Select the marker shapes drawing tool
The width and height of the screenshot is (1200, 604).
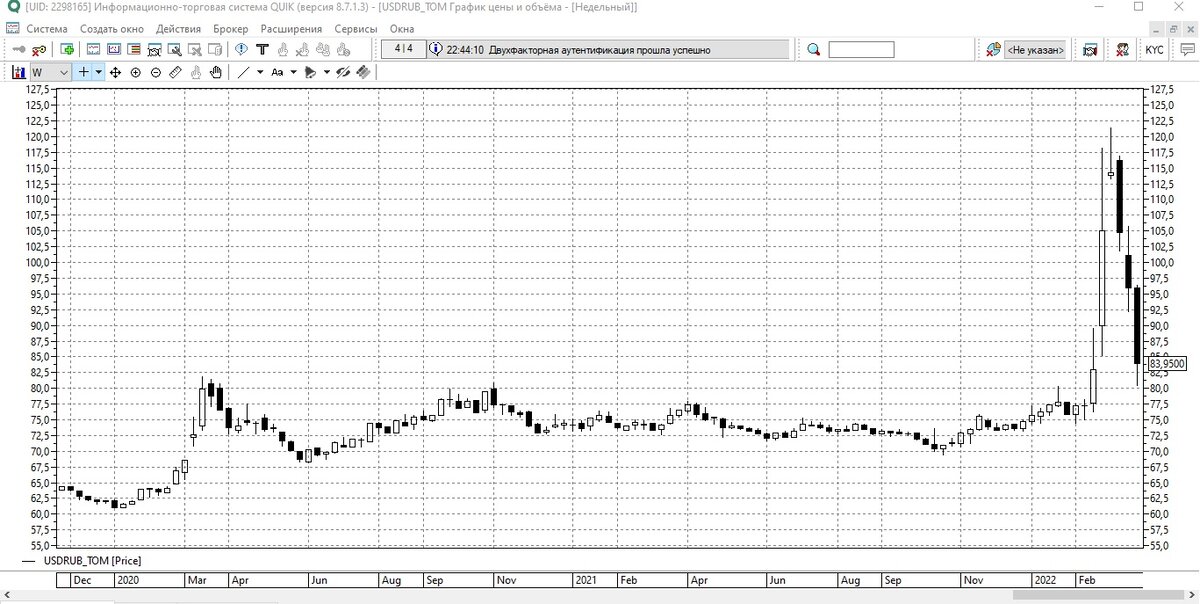(x=310, y=72)
